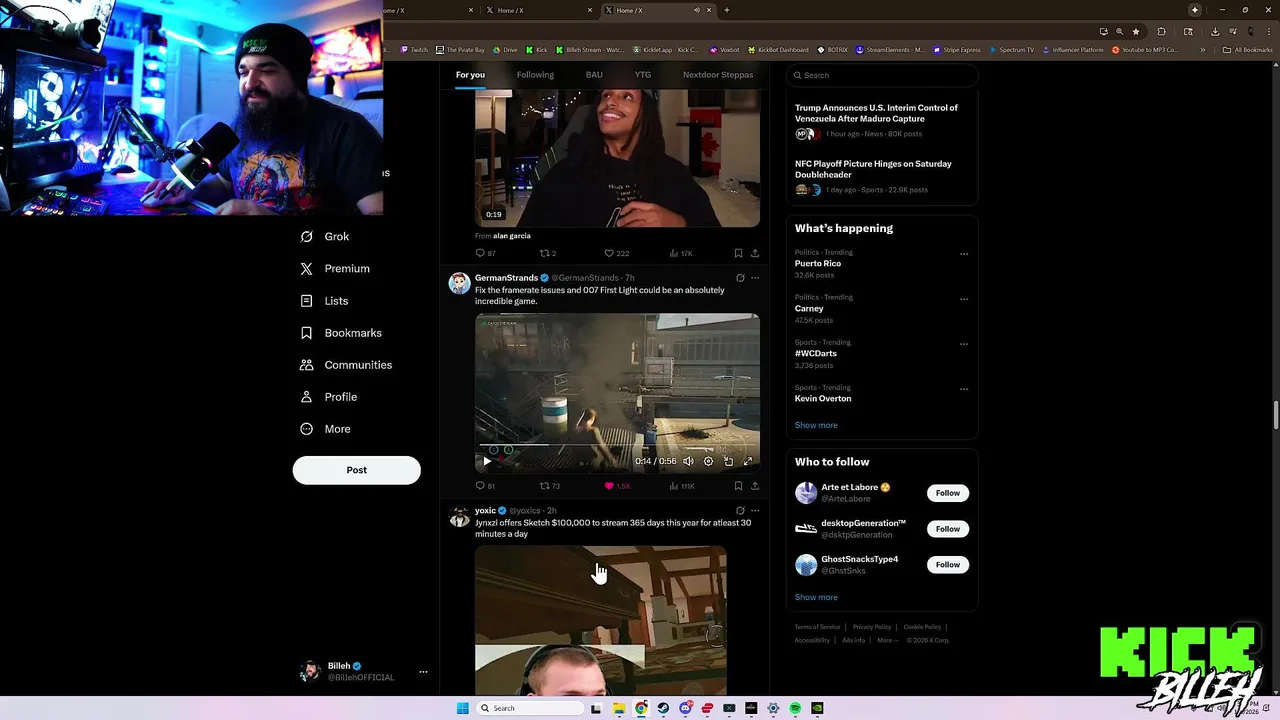Screen dimensions: 1280x720
Task: Open the BAU list tab
Action: [x=594, y=75]
